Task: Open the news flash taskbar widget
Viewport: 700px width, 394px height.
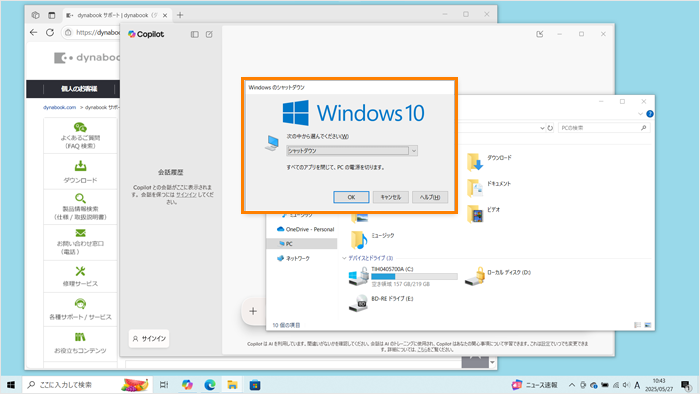Action: click(534, 385)
